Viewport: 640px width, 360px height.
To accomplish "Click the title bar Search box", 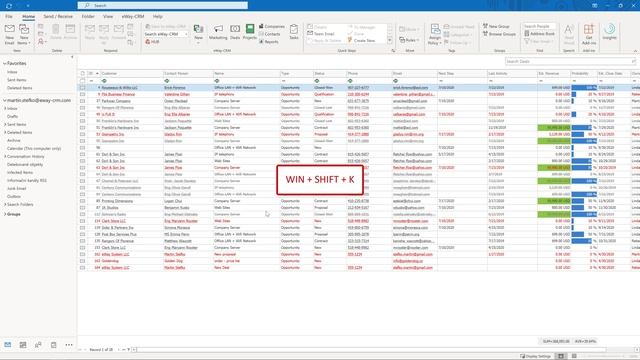I will 162,5.
